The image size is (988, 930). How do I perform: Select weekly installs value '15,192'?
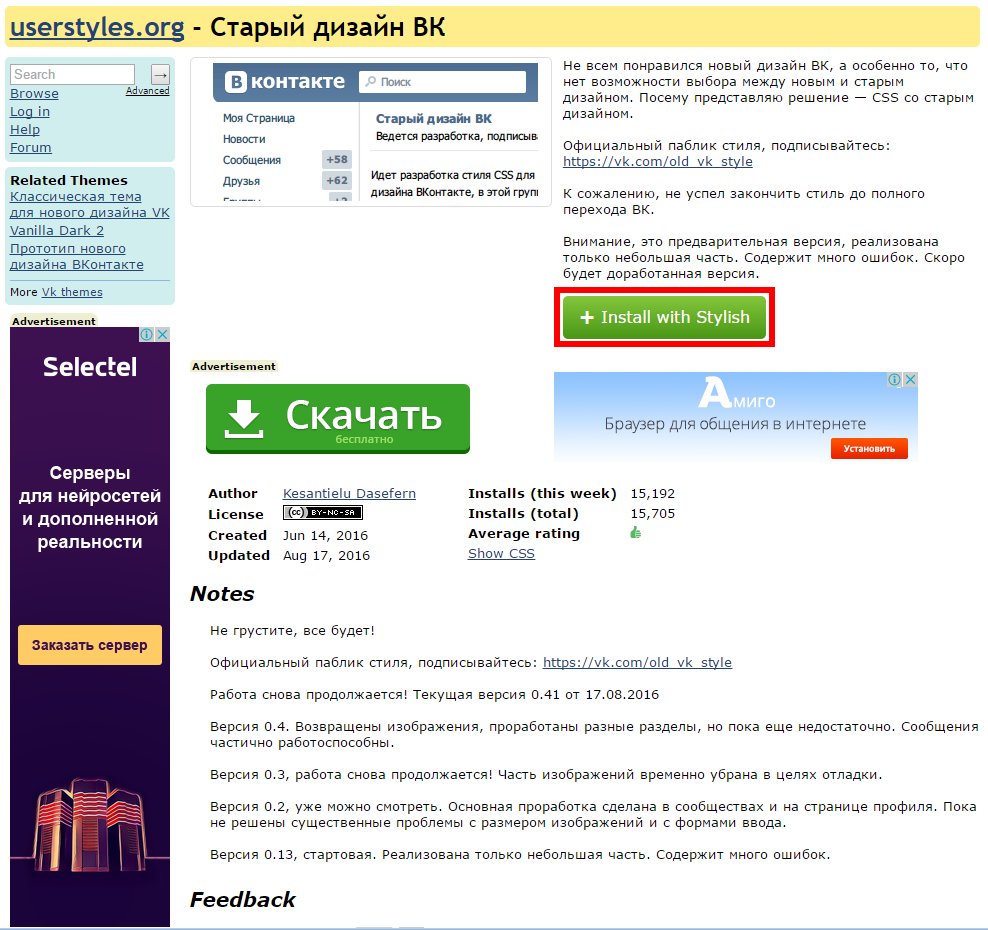pyautogui.click(x=652, y=493)
